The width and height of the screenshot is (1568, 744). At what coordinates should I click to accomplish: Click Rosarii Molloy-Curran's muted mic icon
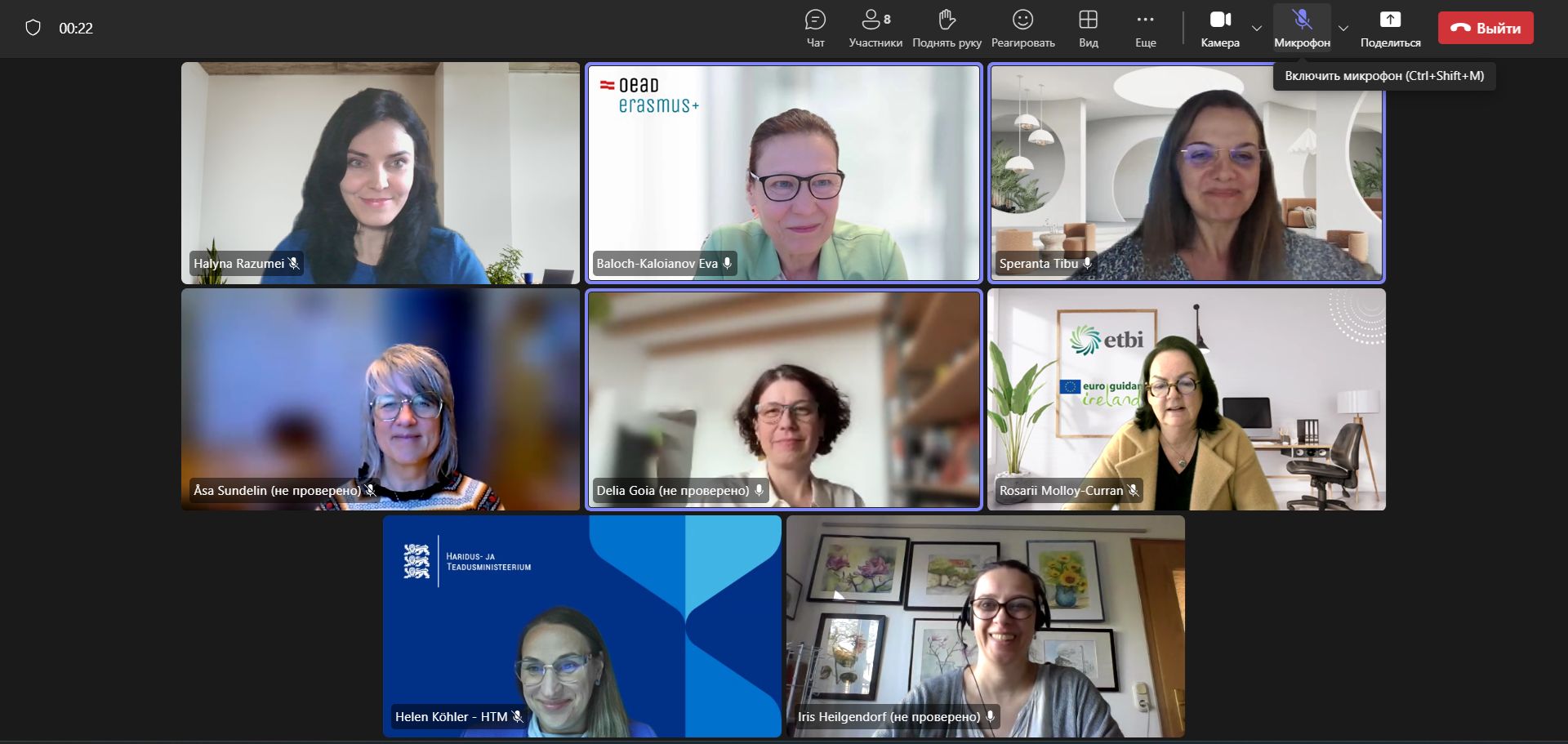pos(1134,491)
